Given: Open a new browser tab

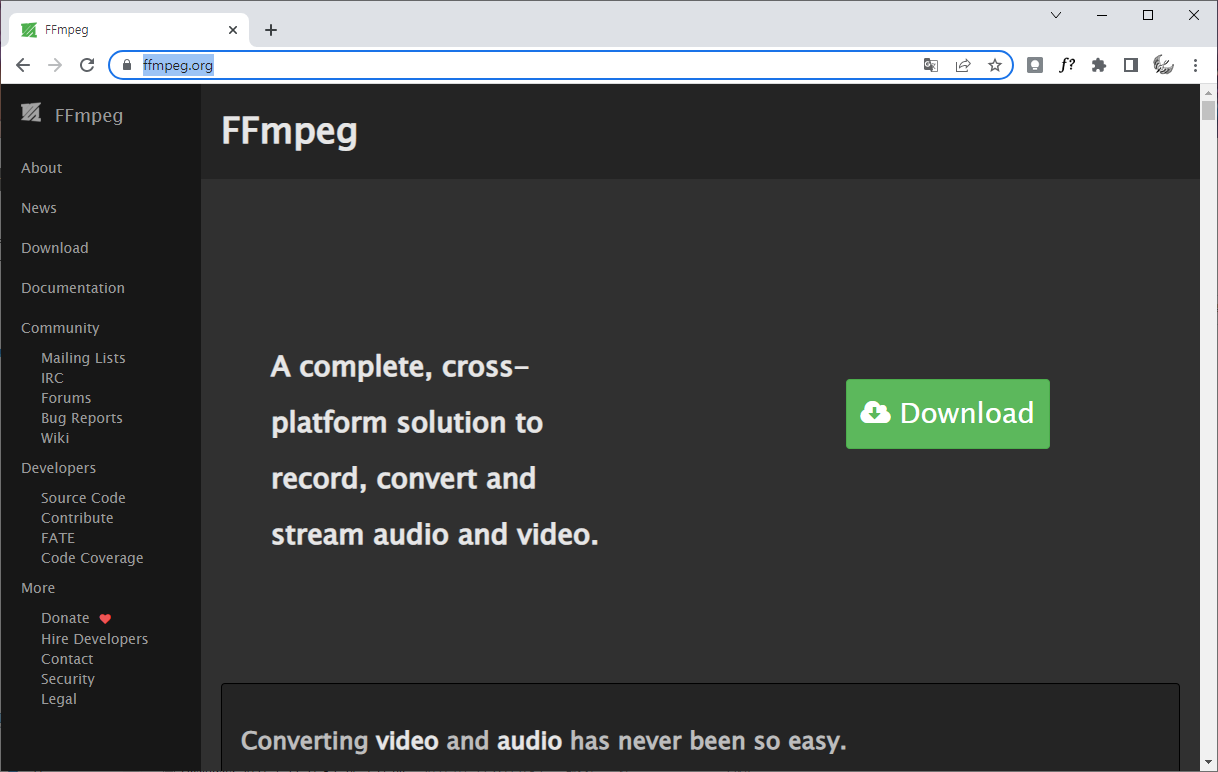Looking at the screenshot, I should pyautogui.click(x=270, y=30).
